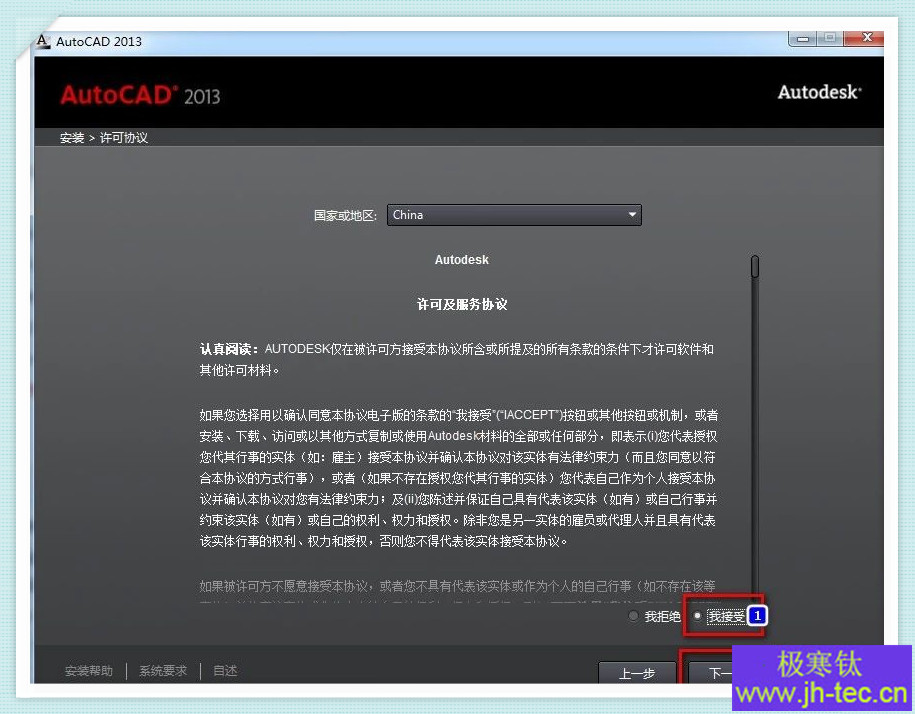Image resolution: width=915 pixels, height=714 pixels.
Task: Click the 许可及服务协议 agreement heading
Action: (462, 304)
